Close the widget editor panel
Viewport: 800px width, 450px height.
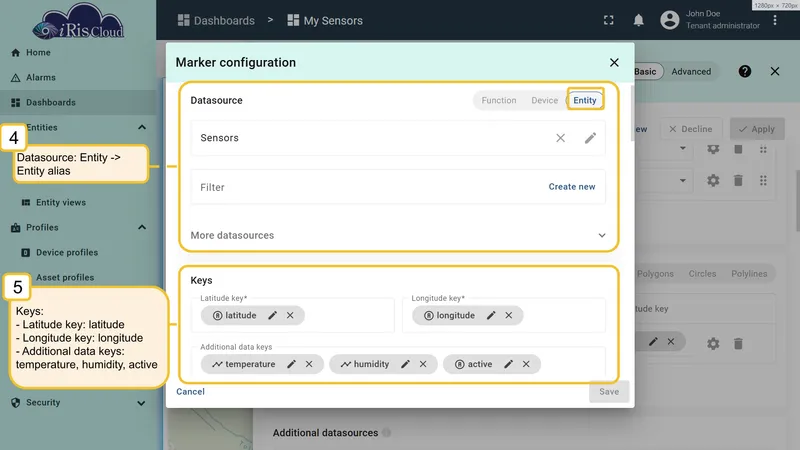click(774, 71)
